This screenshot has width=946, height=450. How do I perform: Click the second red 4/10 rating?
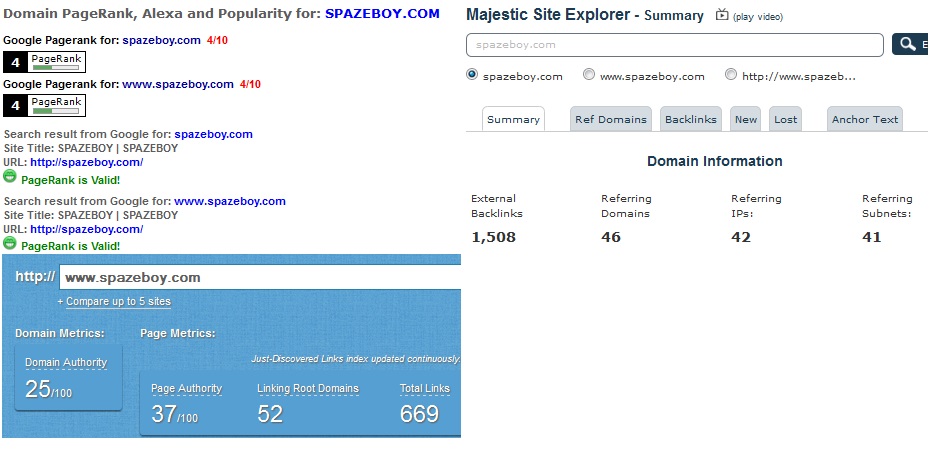[x=250, y=84]
